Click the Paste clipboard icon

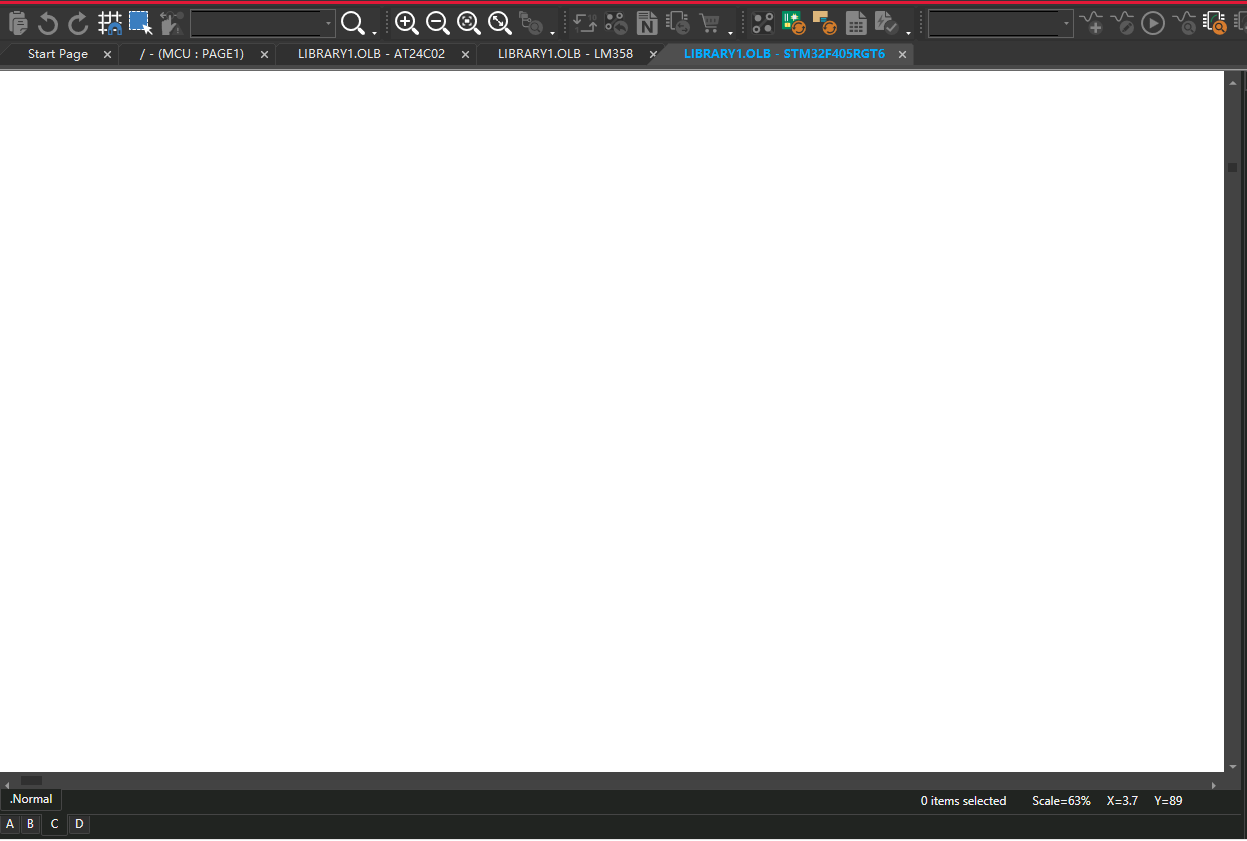18,23
